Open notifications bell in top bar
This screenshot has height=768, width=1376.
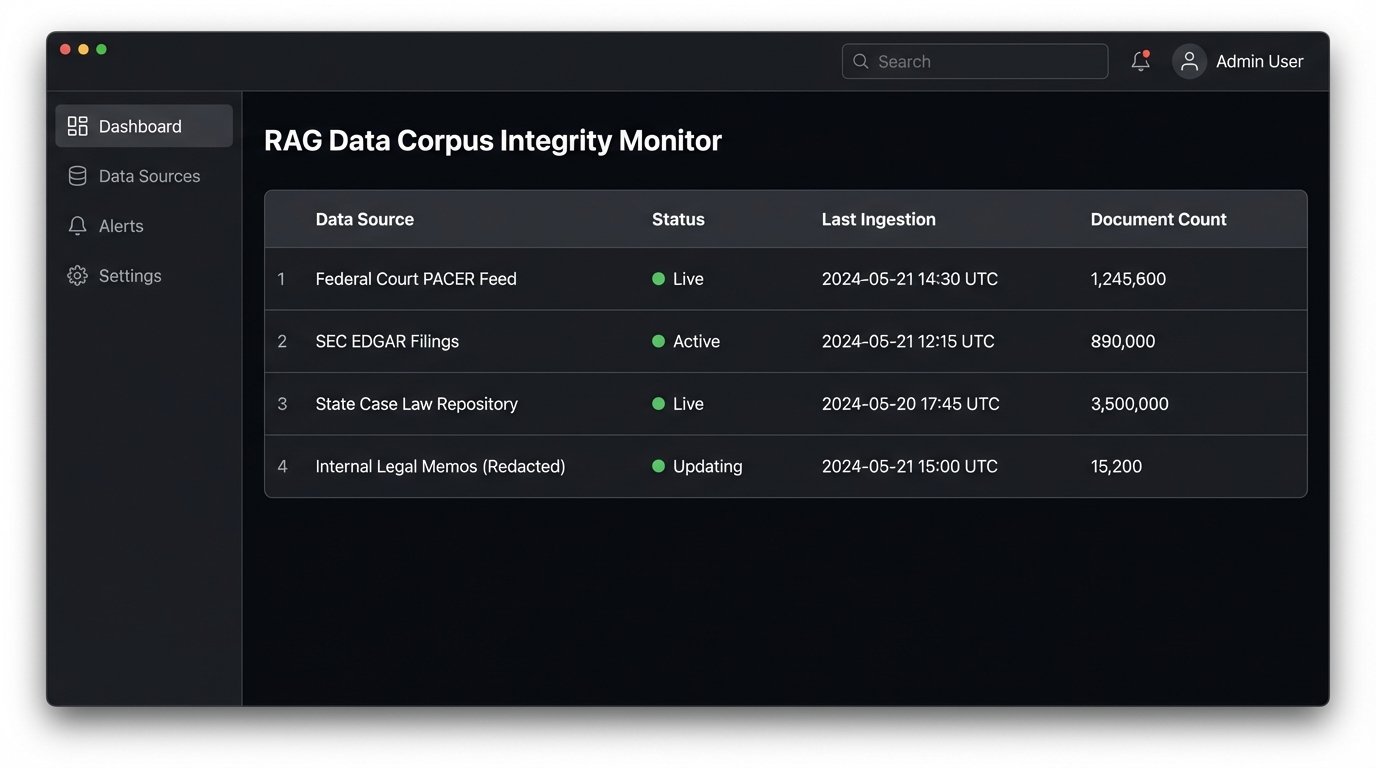[1140, 61]
